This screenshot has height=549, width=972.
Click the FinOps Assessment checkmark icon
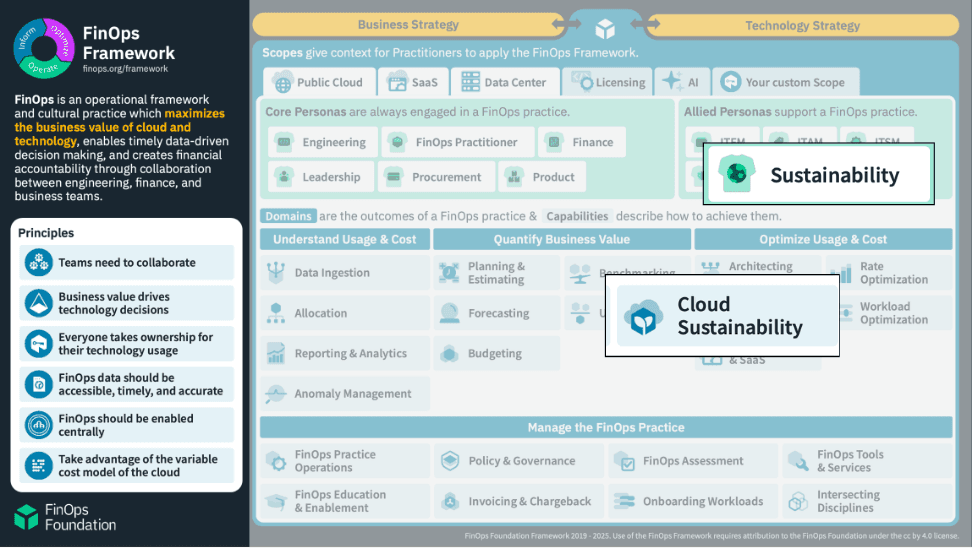pos(624,461)
